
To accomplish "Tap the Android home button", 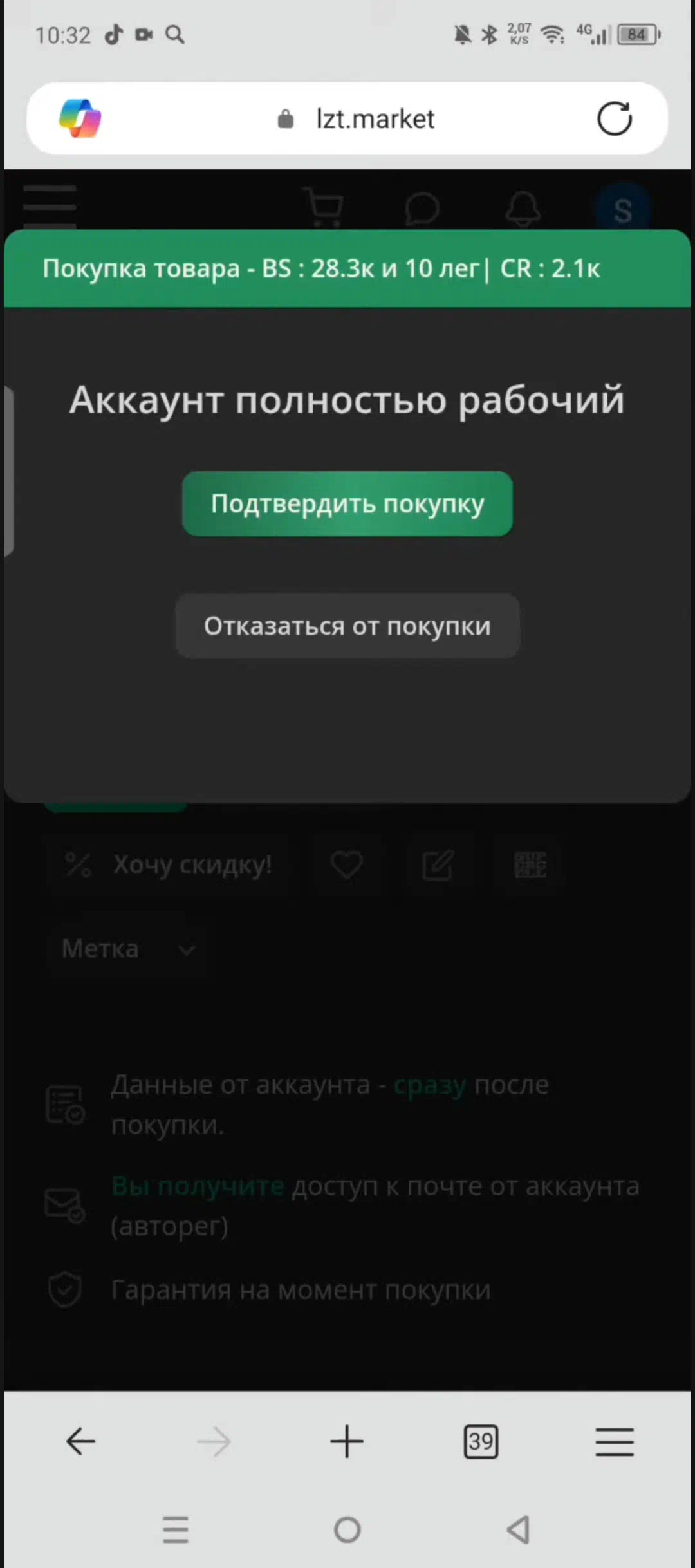I will click(x=347, y=1529).
